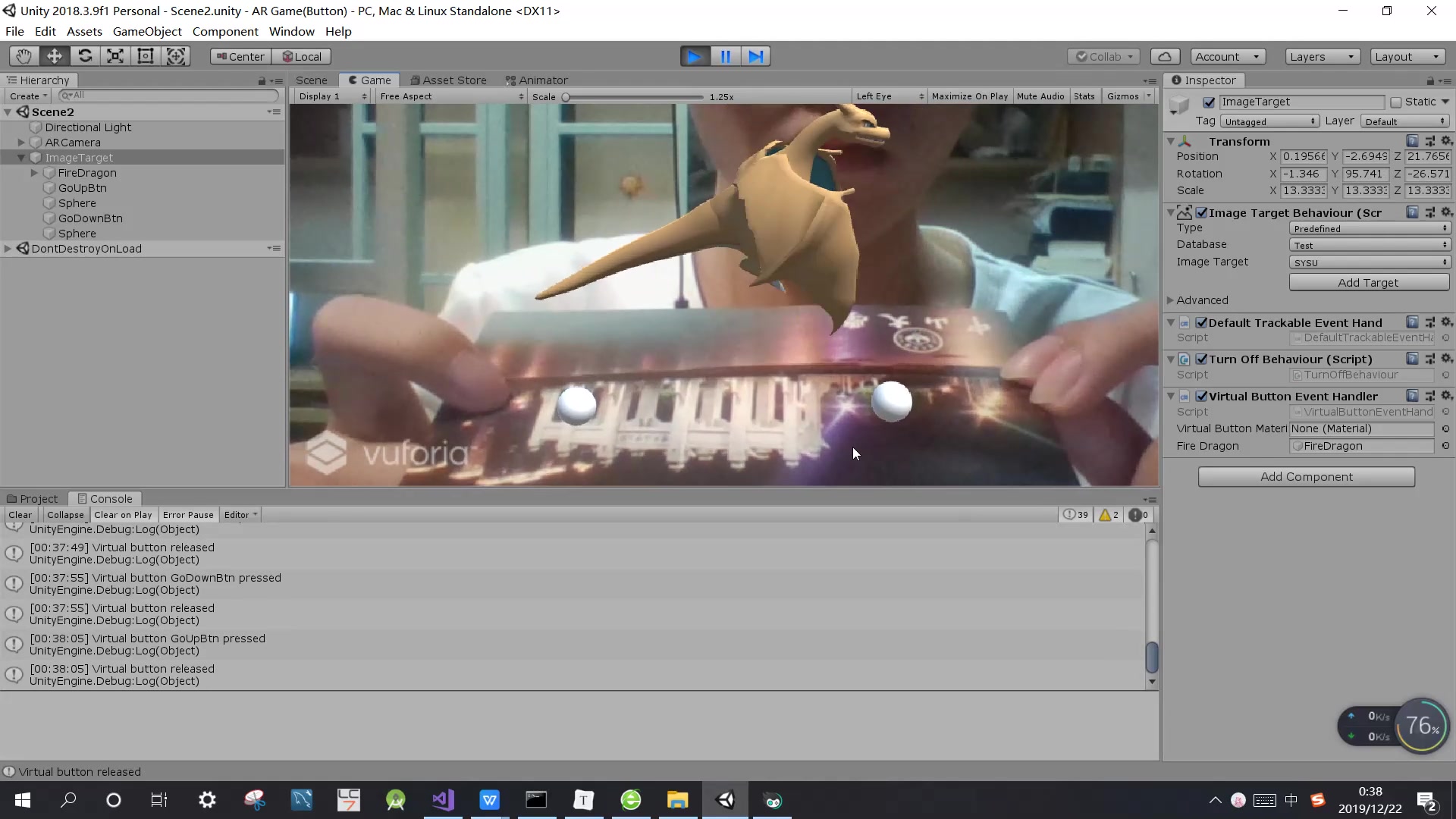
Task: Disable the Turn Off Behaviour script checkbox
Action: tap(1203, 359)
